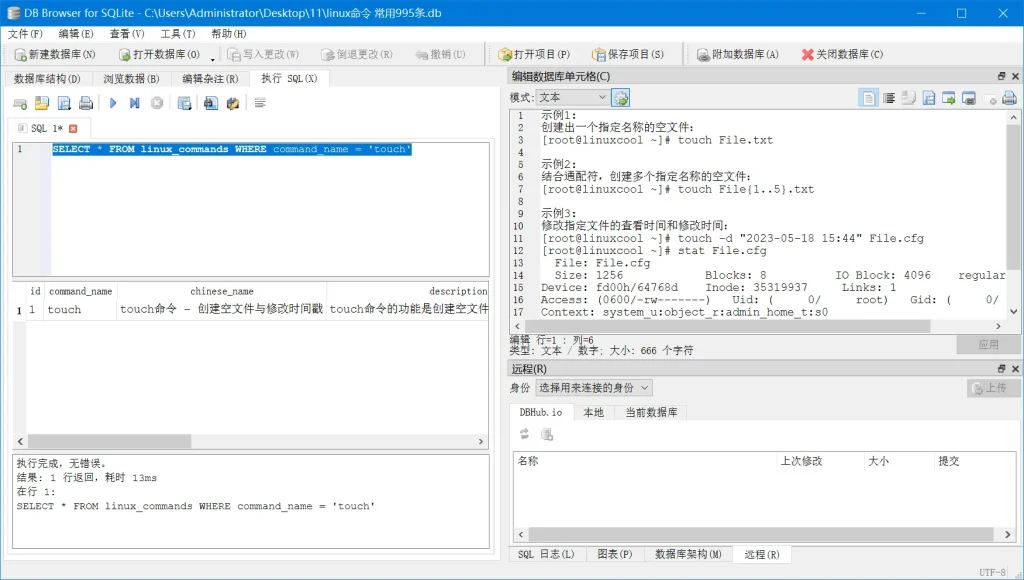Click 打开项目(P) toolbar button
This screenshot has width=1024, height=580.
[x=534, y=54]
